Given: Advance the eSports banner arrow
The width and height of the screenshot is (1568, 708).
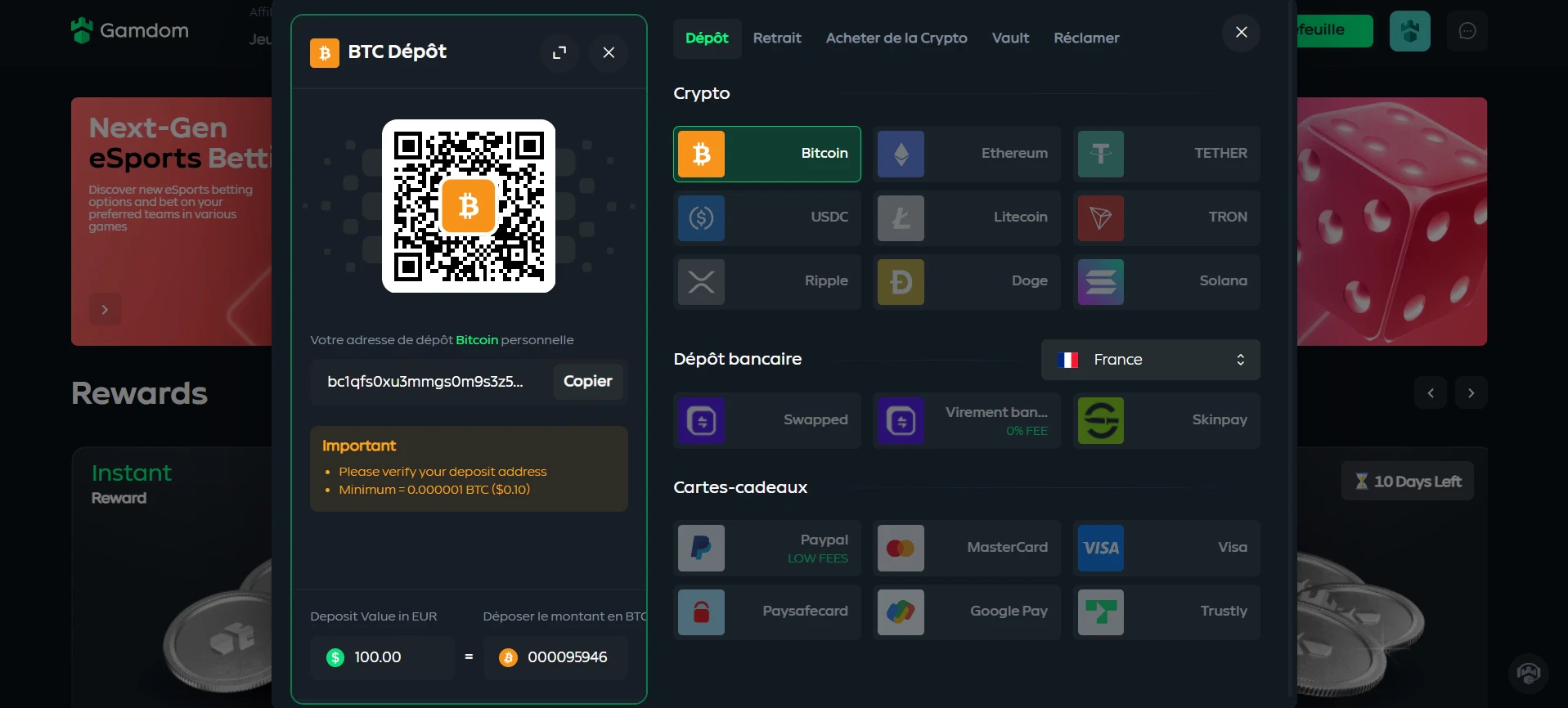Looking at the screenshot, I should (105, 310).
